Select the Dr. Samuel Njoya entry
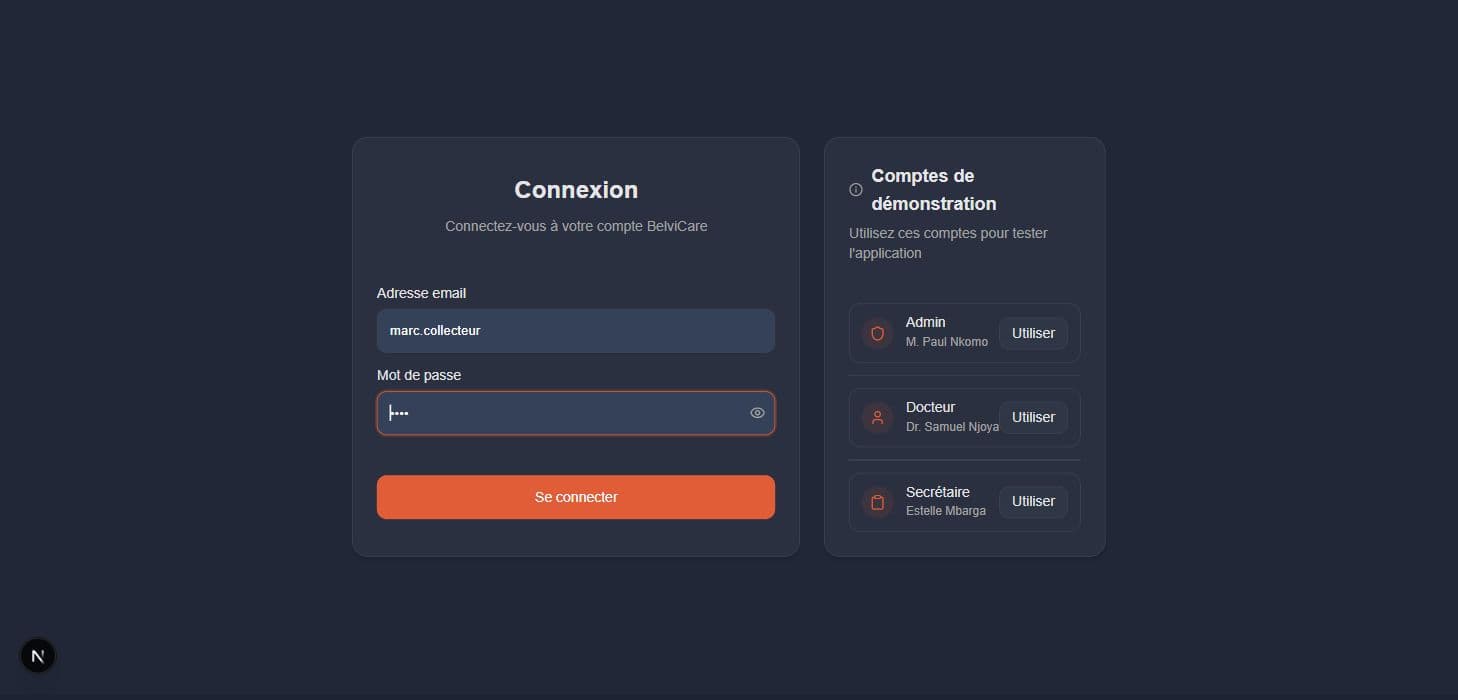This screenshot has height=700, width=1458. [x=965, y=418]
